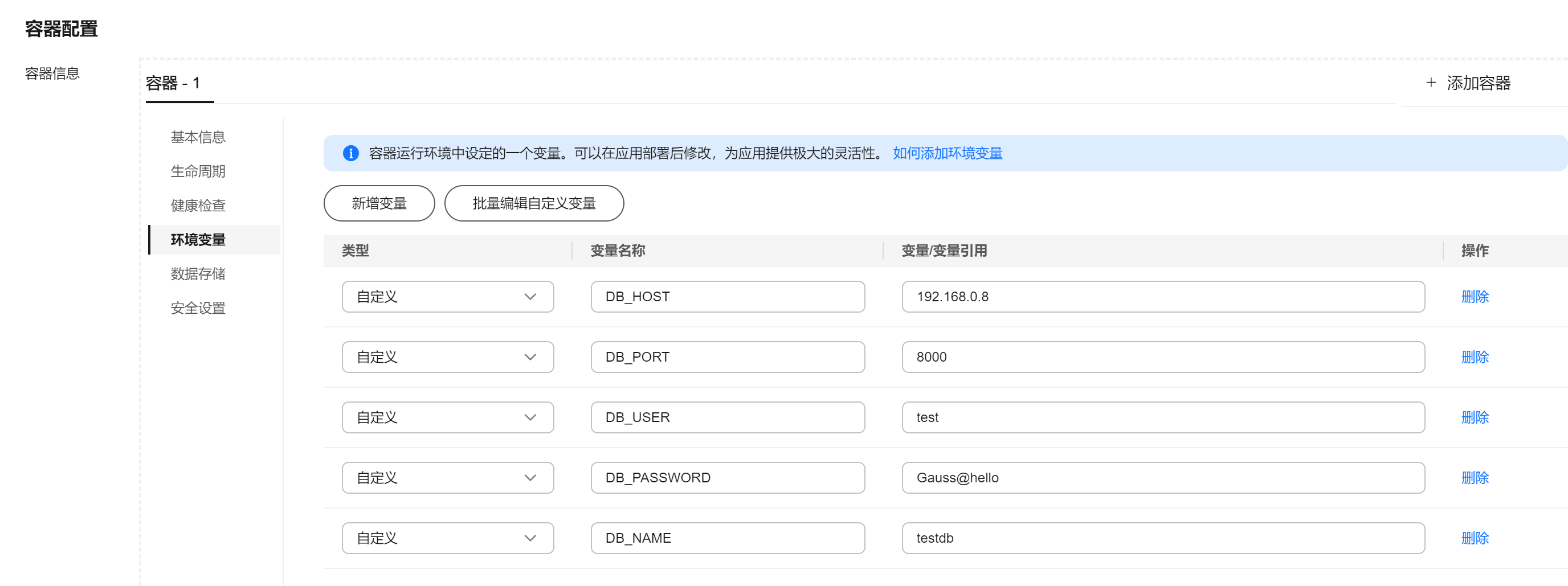1568x586 pixels.
Task: Click 批量编辑自定义变量 button
Action: [x=534, y=203]
